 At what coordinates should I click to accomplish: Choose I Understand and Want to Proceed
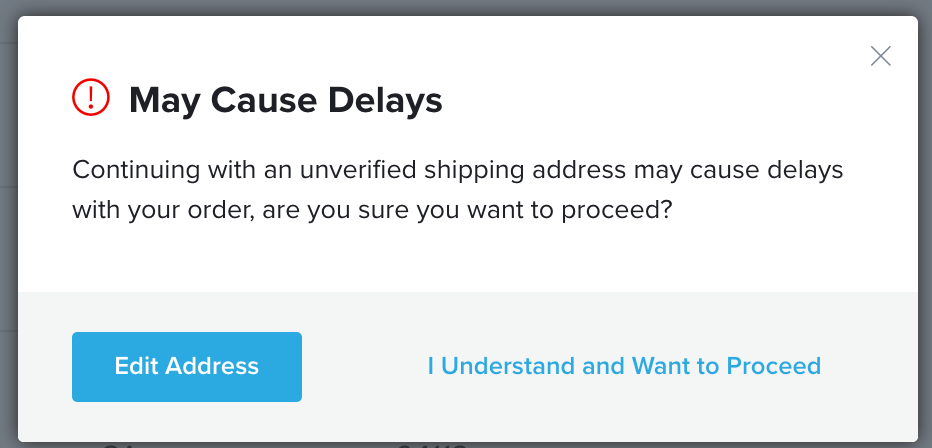pos(624,366)
